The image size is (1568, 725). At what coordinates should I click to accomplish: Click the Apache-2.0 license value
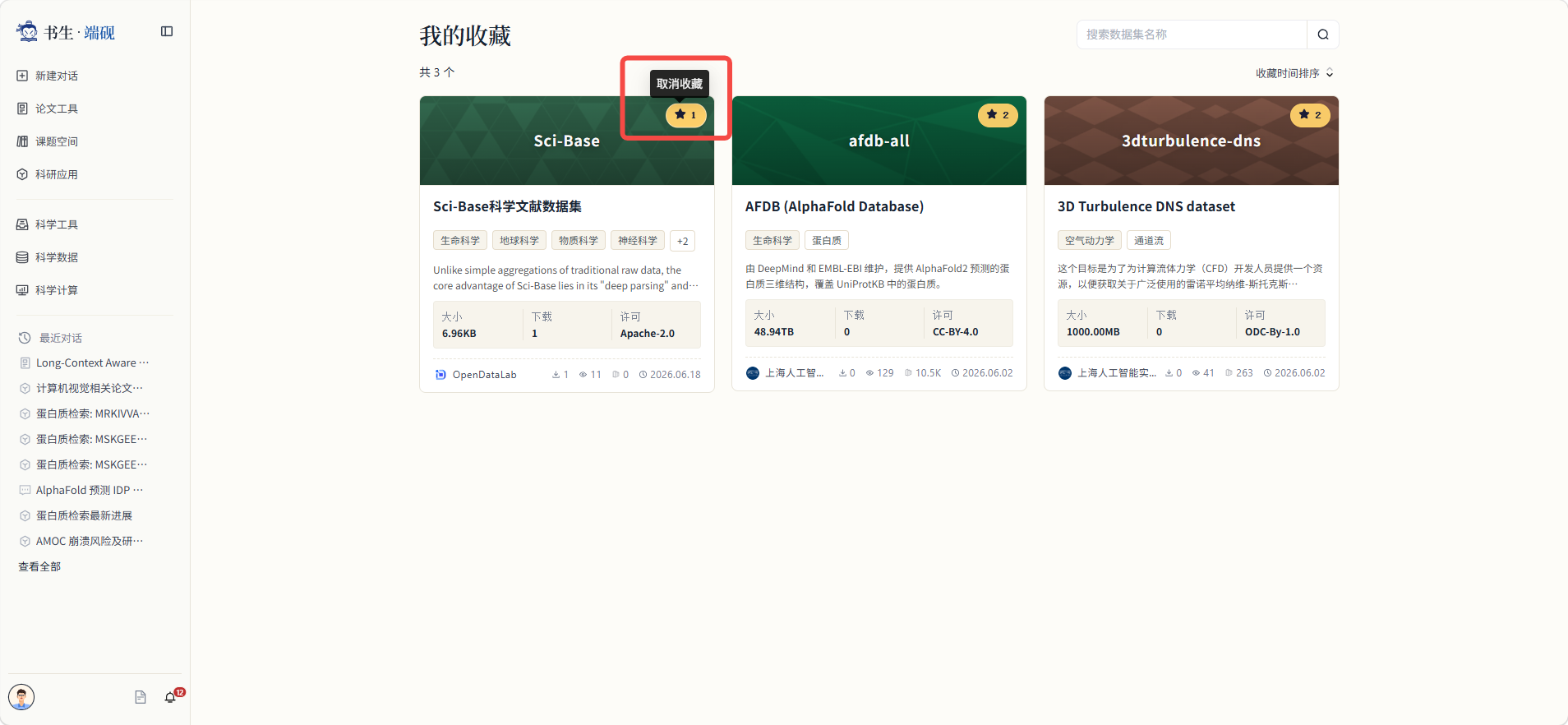(x=647, y=334)
